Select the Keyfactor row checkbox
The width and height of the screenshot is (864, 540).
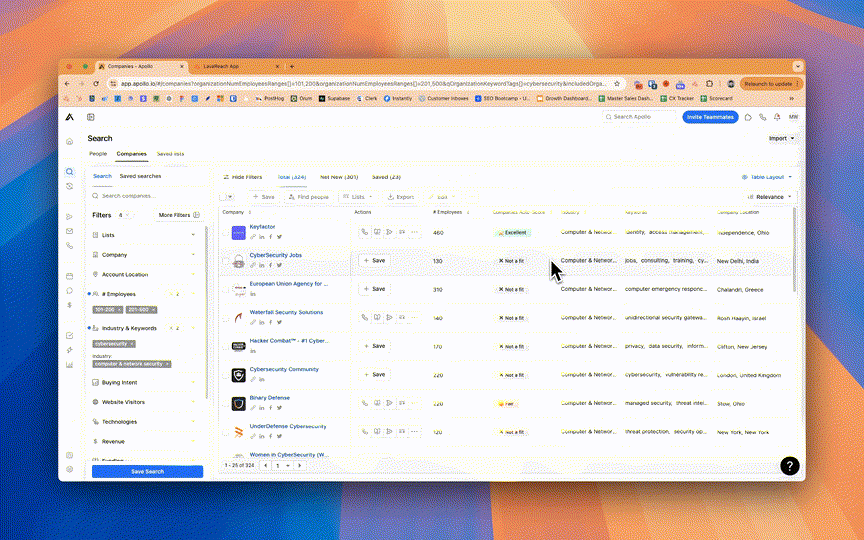tap(225, 233)
